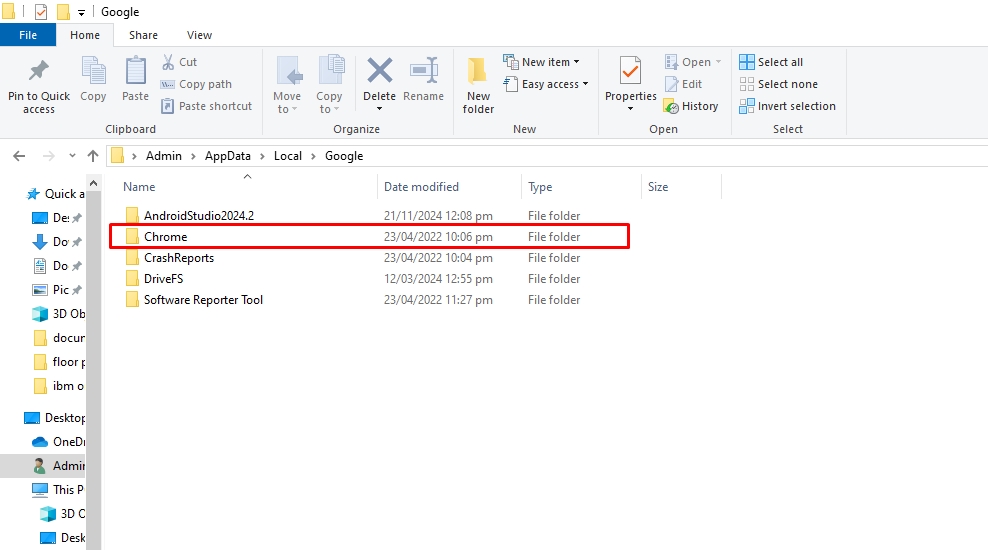Open Quick access in navigation pane
This screenshot has width=988, height=550.
point(55,193)
